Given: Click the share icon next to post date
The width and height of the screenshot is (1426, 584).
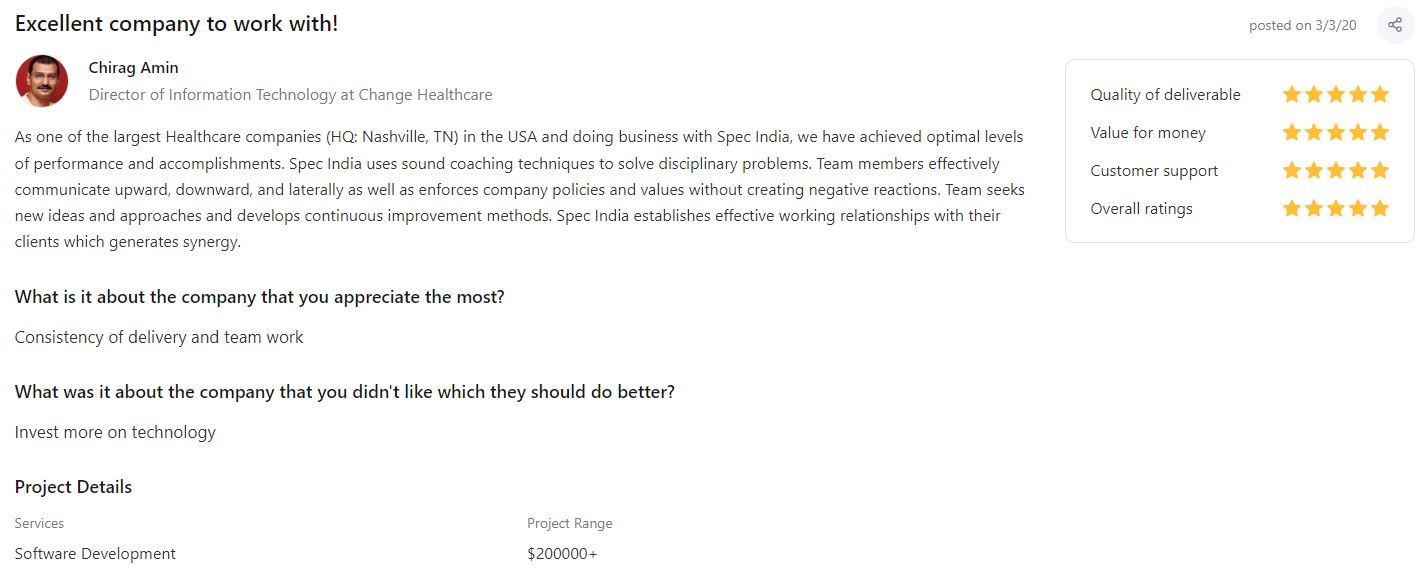Looking at the screenshot, I should [x=1395, y=25].
